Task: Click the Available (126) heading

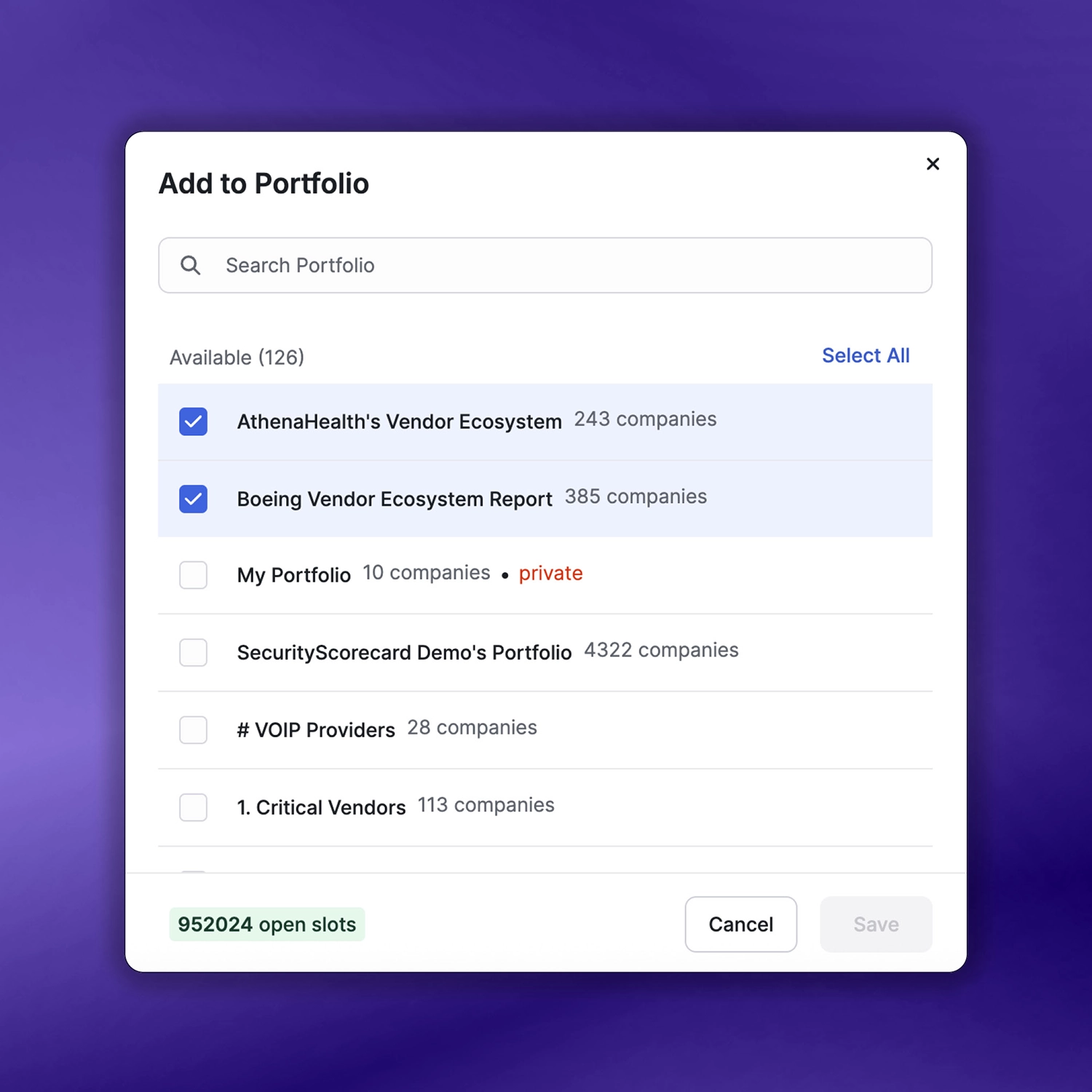Action: (237, 357)
